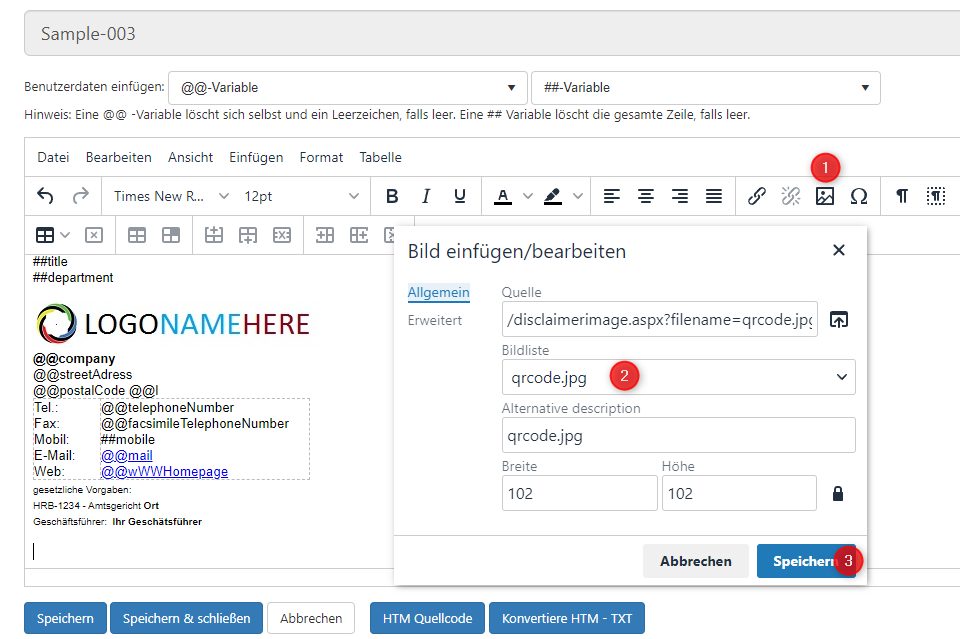Click the browse source upload icon
The width and height of the screenshot is (960, 639).
839,320
